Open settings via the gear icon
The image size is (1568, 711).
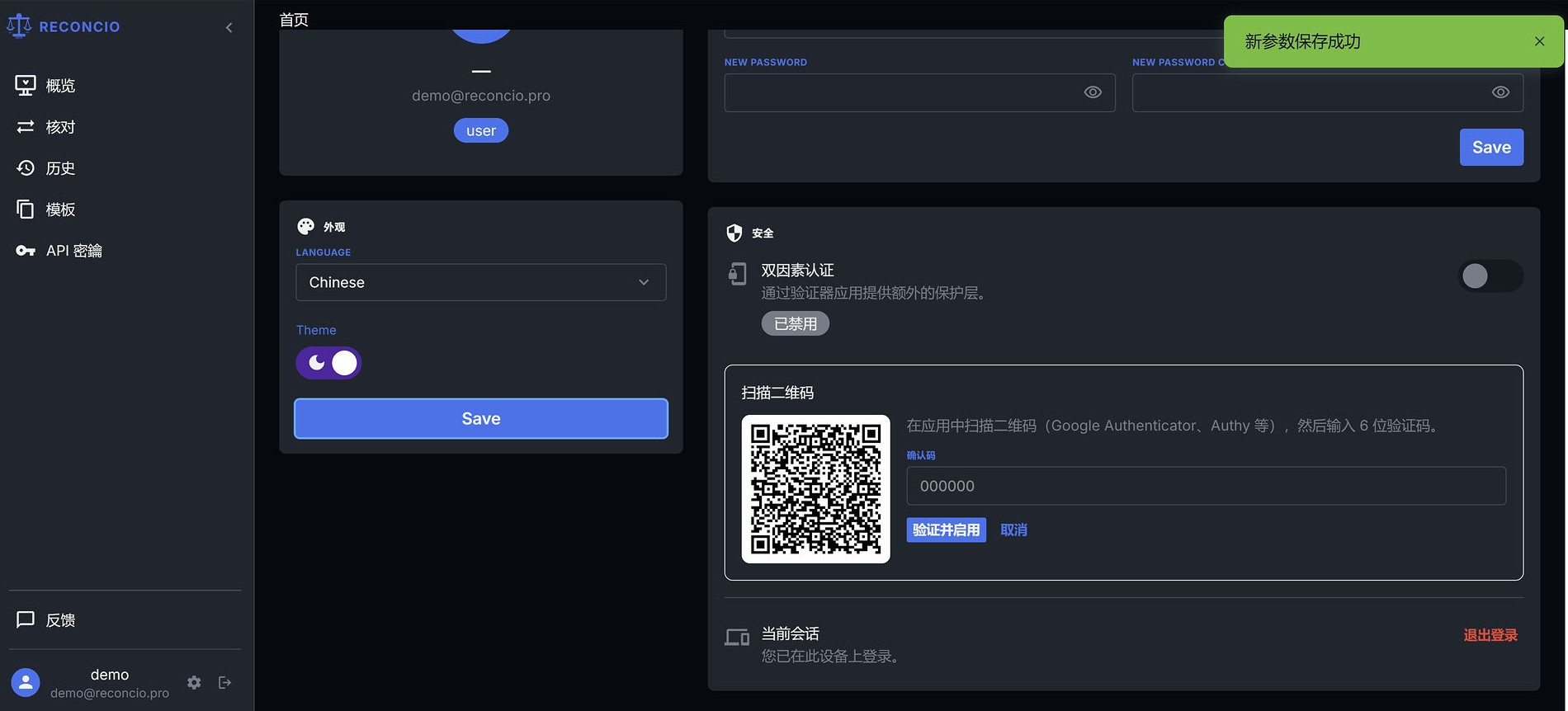coord(194,682)
